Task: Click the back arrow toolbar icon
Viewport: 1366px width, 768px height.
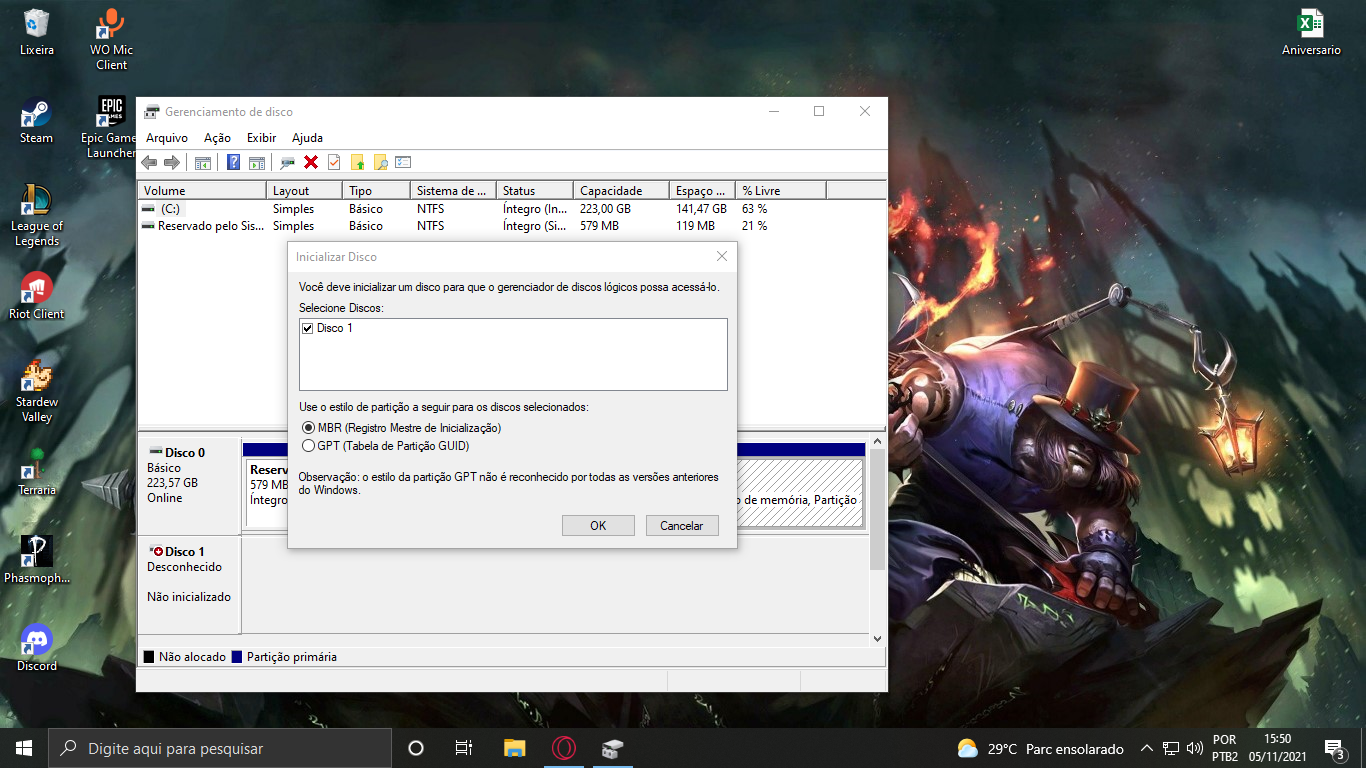Action: click(149, 162)
